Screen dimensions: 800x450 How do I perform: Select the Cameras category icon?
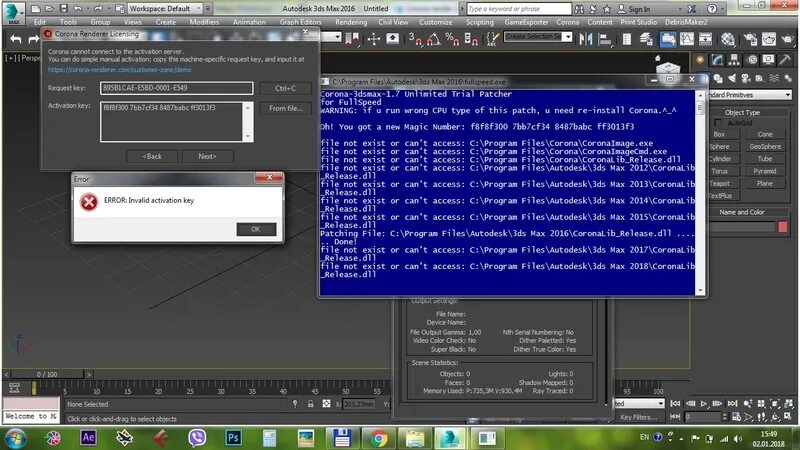(x=746, y=78)
